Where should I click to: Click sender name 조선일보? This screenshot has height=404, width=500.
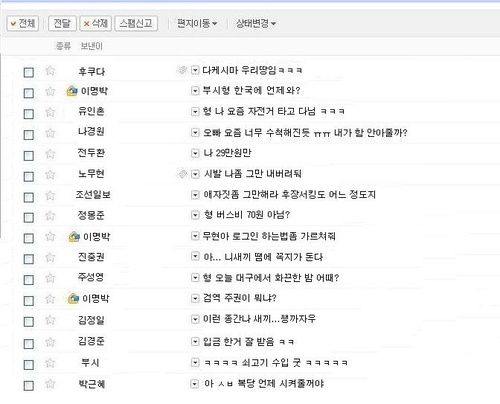pyautogui.click(x=93, y=194)
